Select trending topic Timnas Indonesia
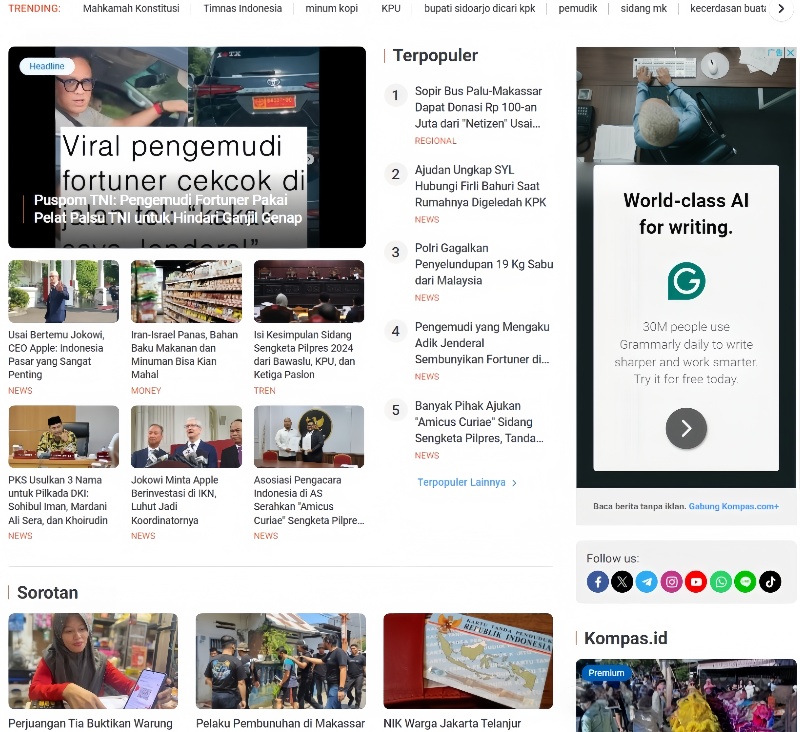 242,9
